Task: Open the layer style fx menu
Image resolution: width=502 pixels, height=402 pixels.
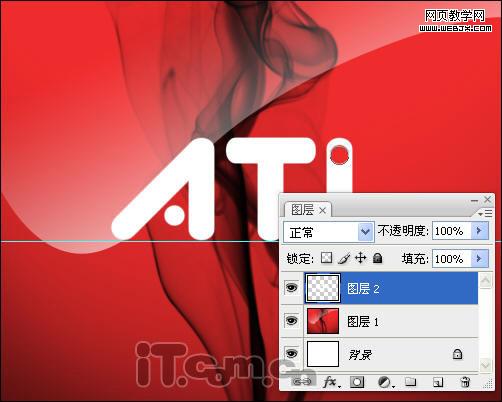Action: pyautogui.click(x=331, y=382)
